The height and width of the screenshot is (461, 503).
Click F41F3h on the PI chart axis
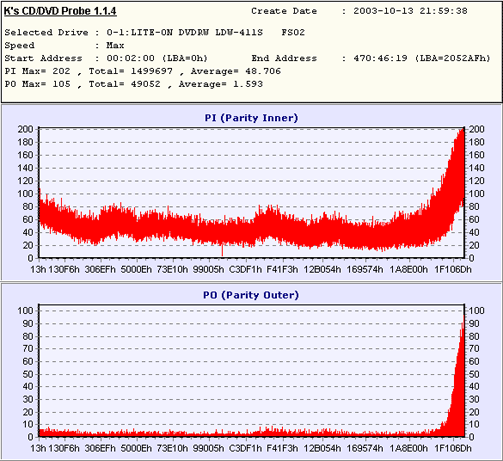(282, 270)
